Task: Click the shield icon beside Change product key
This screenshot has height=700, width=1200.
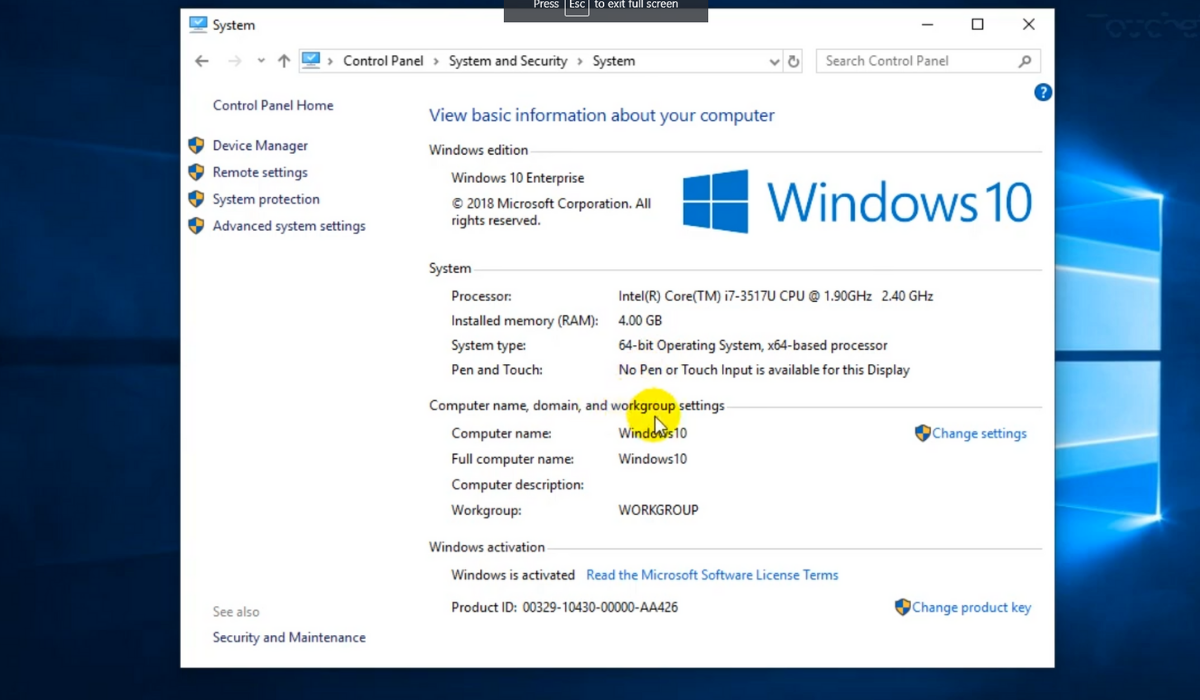Action: tap(902, 607)
